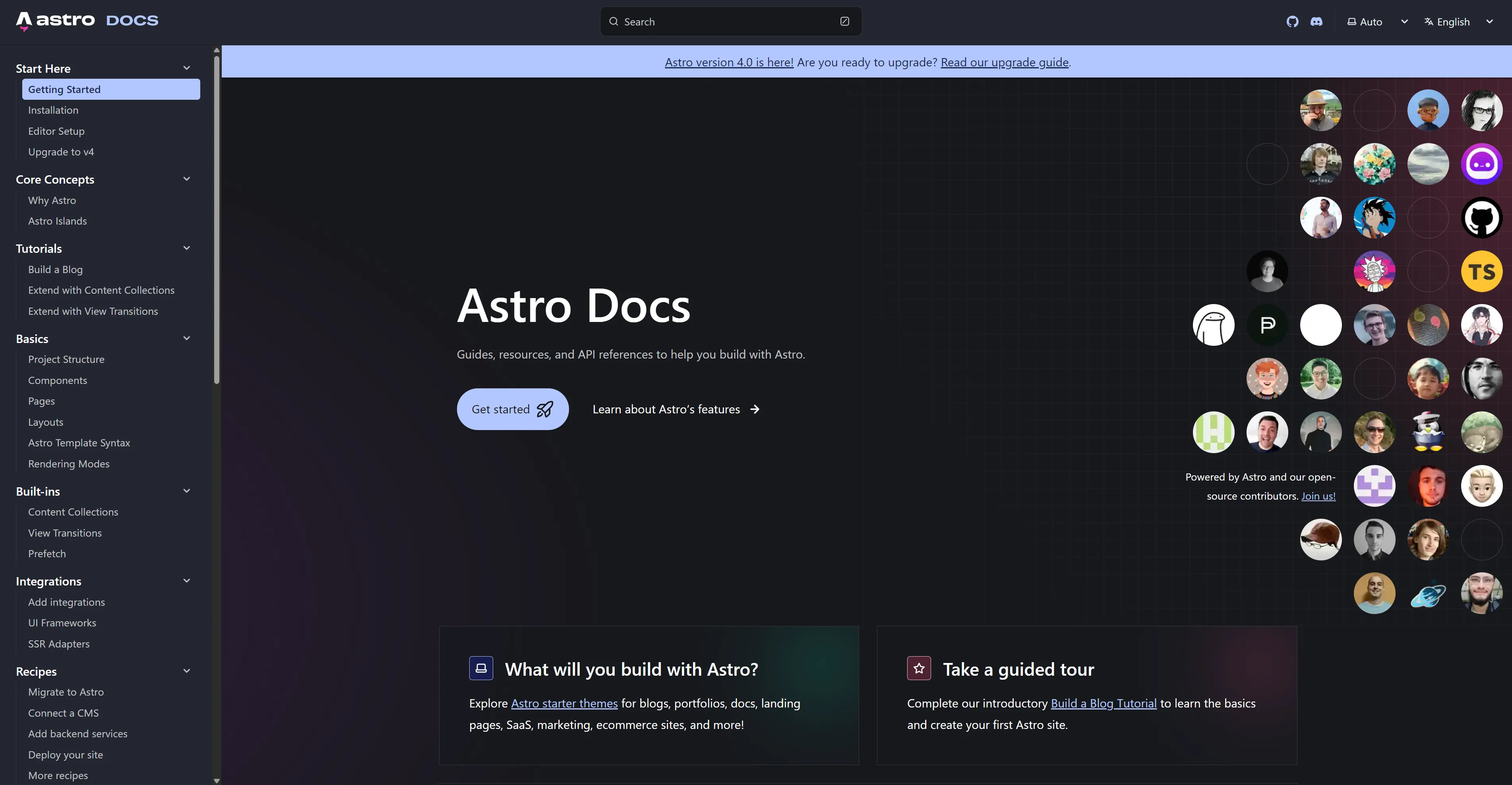The width and height of the screenshot is (1512, 785).
Task: Click the star icon beside Take a guided tour
Action: coord(919,668)
